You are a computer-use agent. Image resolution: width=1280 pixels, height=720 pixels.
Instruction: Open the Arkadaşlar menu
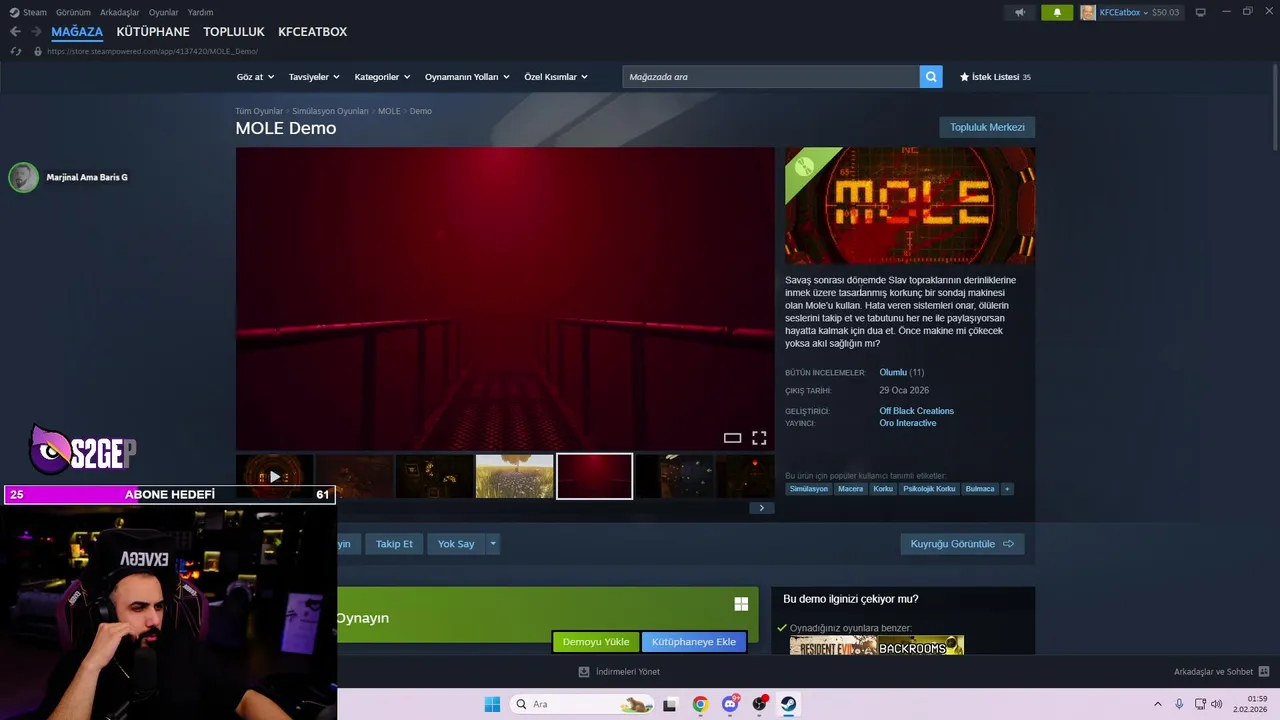pos(120,12)
